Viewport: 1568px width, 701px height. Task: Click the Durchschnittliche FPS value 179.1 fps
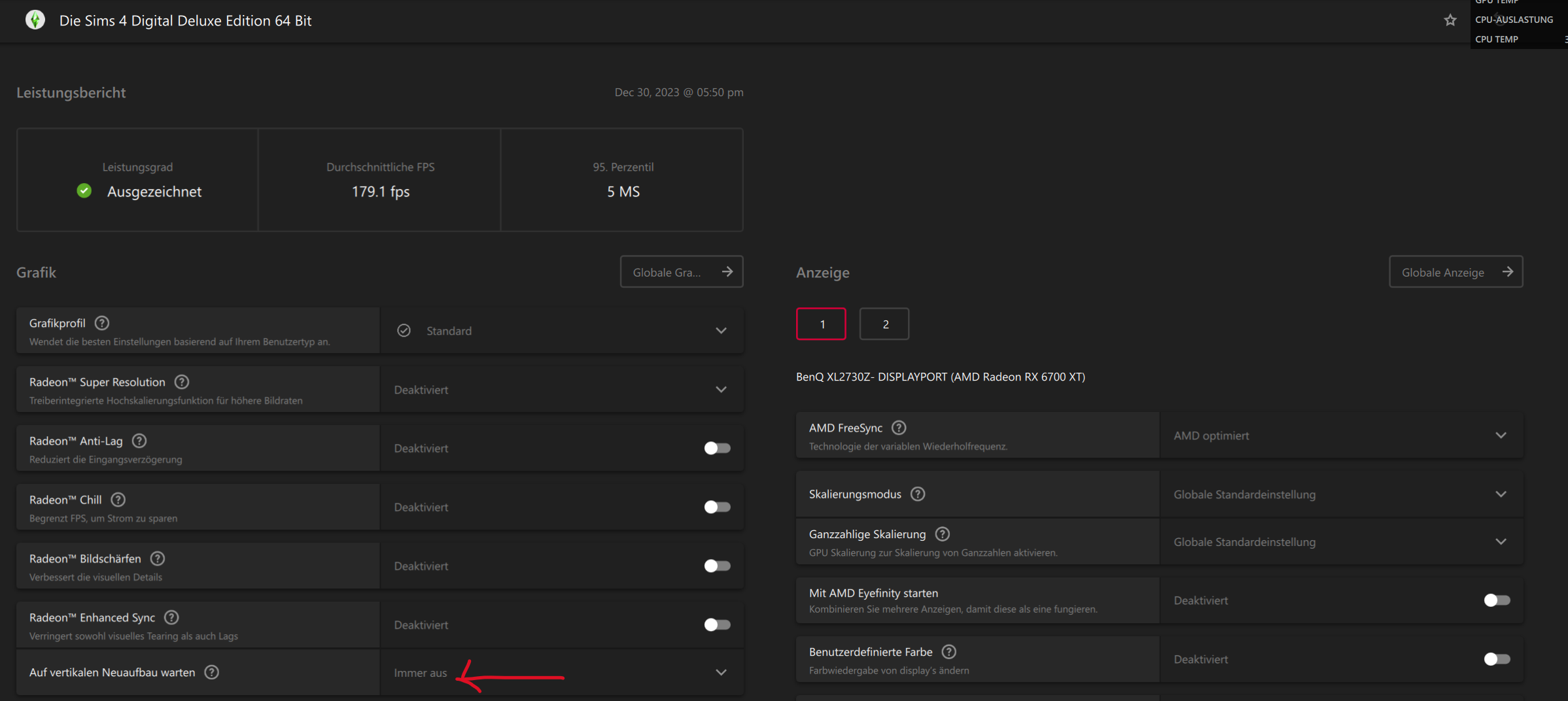(x=381, y=192)
